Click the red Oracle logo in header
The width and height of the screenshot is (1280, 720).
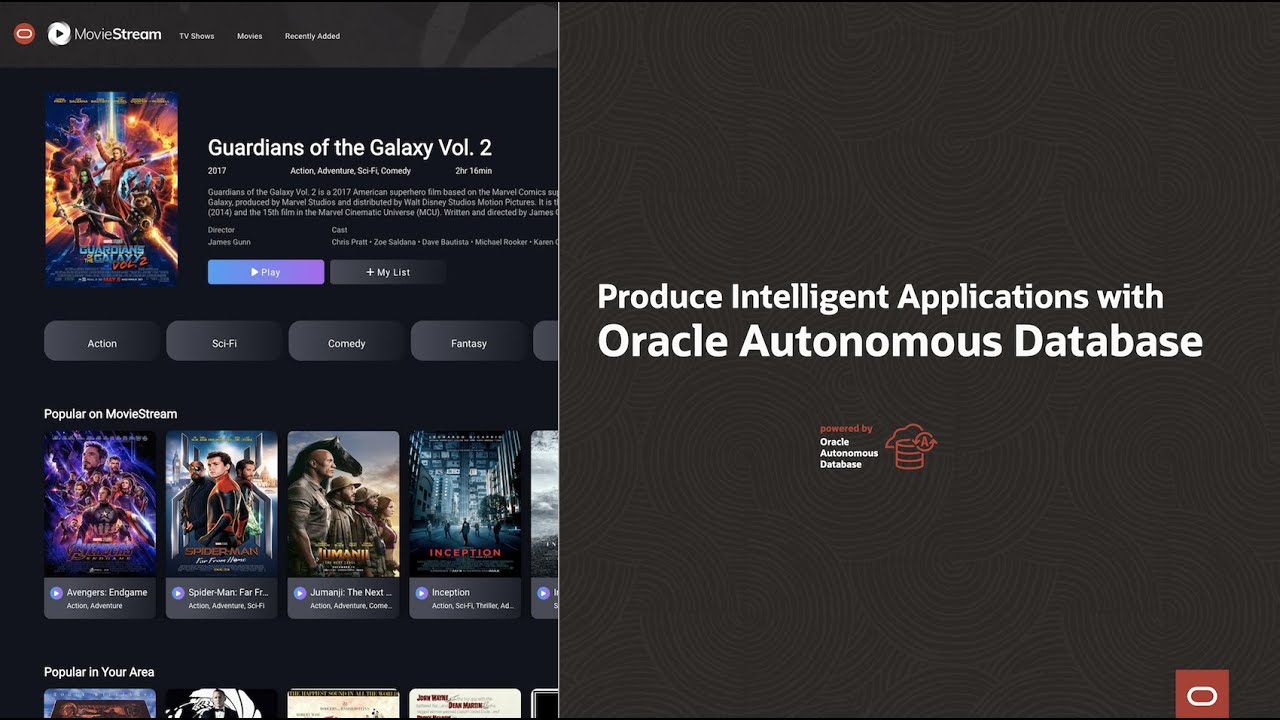pyautogui.click(x=25, y=34)
